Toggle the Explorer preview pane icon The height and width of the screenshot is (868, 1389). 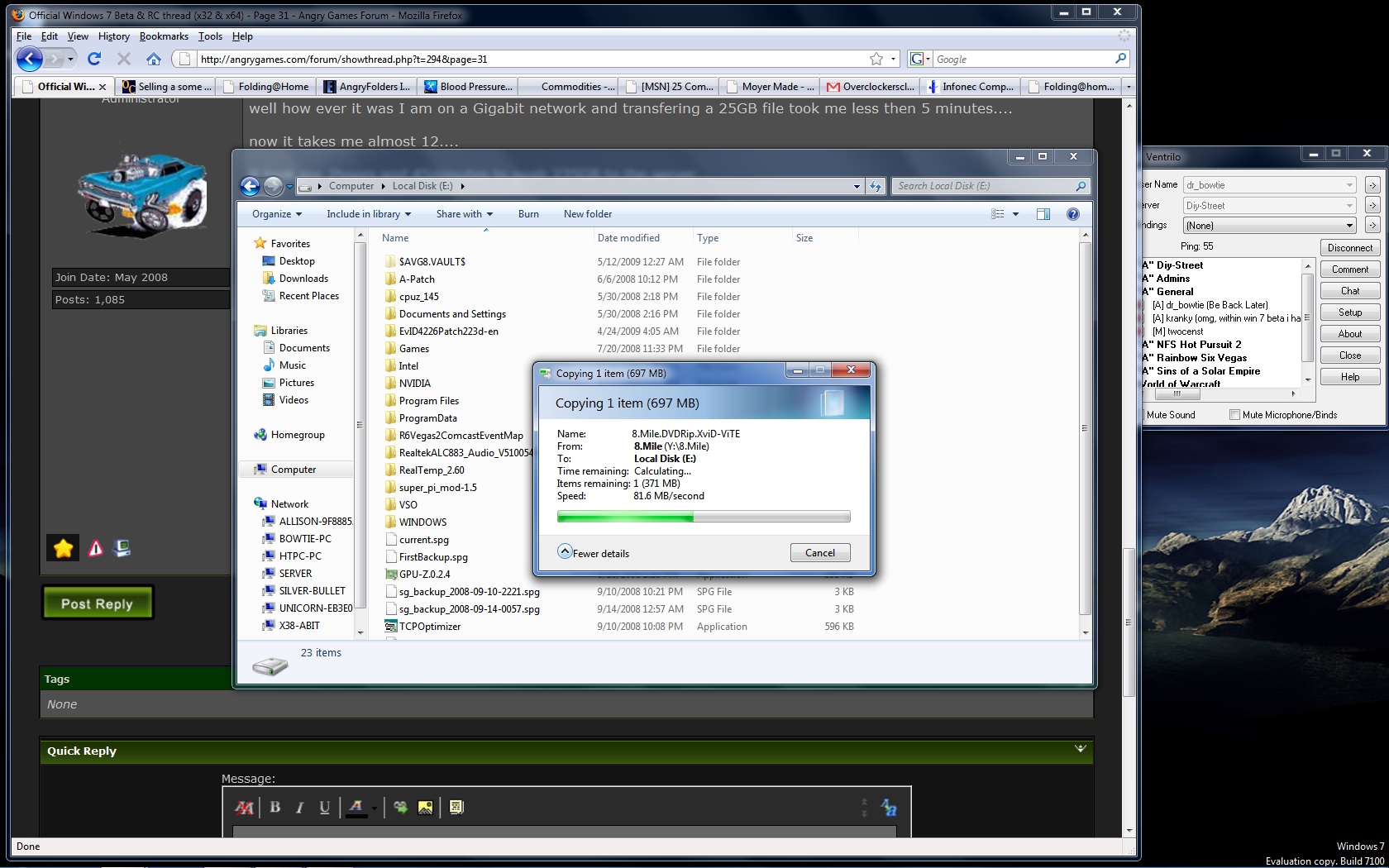pos(1043,214)
